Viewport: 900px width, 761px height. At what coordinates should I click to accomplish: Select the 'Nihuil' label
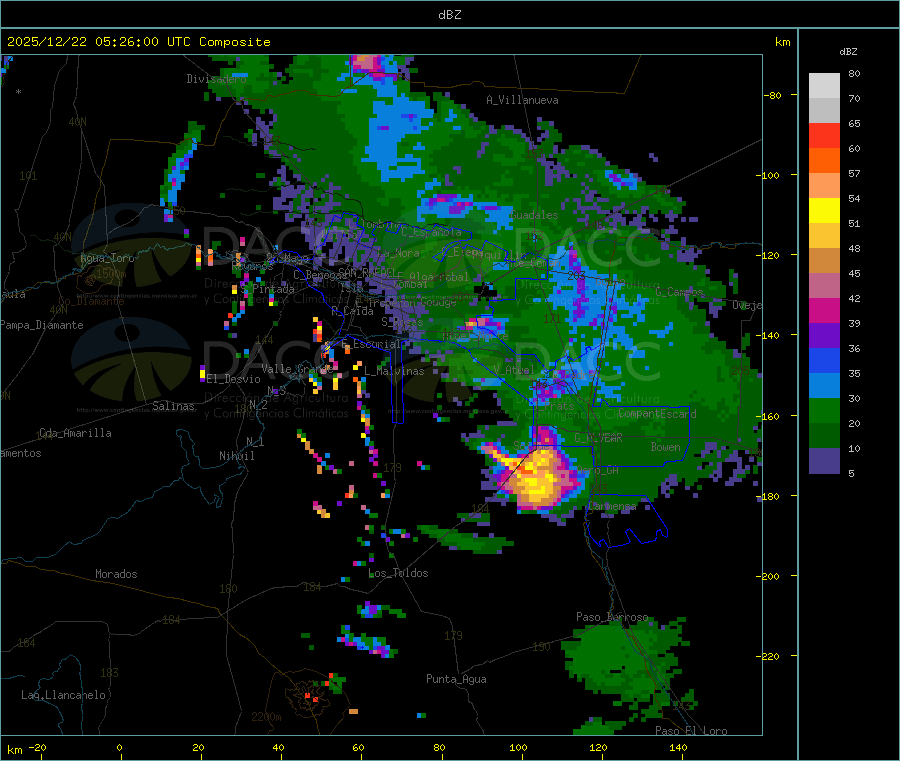pos(237,456)
